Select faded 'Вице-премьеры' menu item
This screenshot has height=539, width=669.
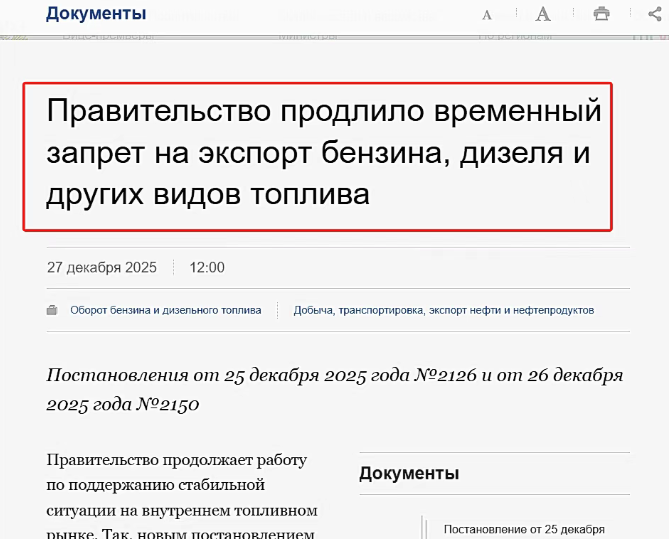click(110, 35)
